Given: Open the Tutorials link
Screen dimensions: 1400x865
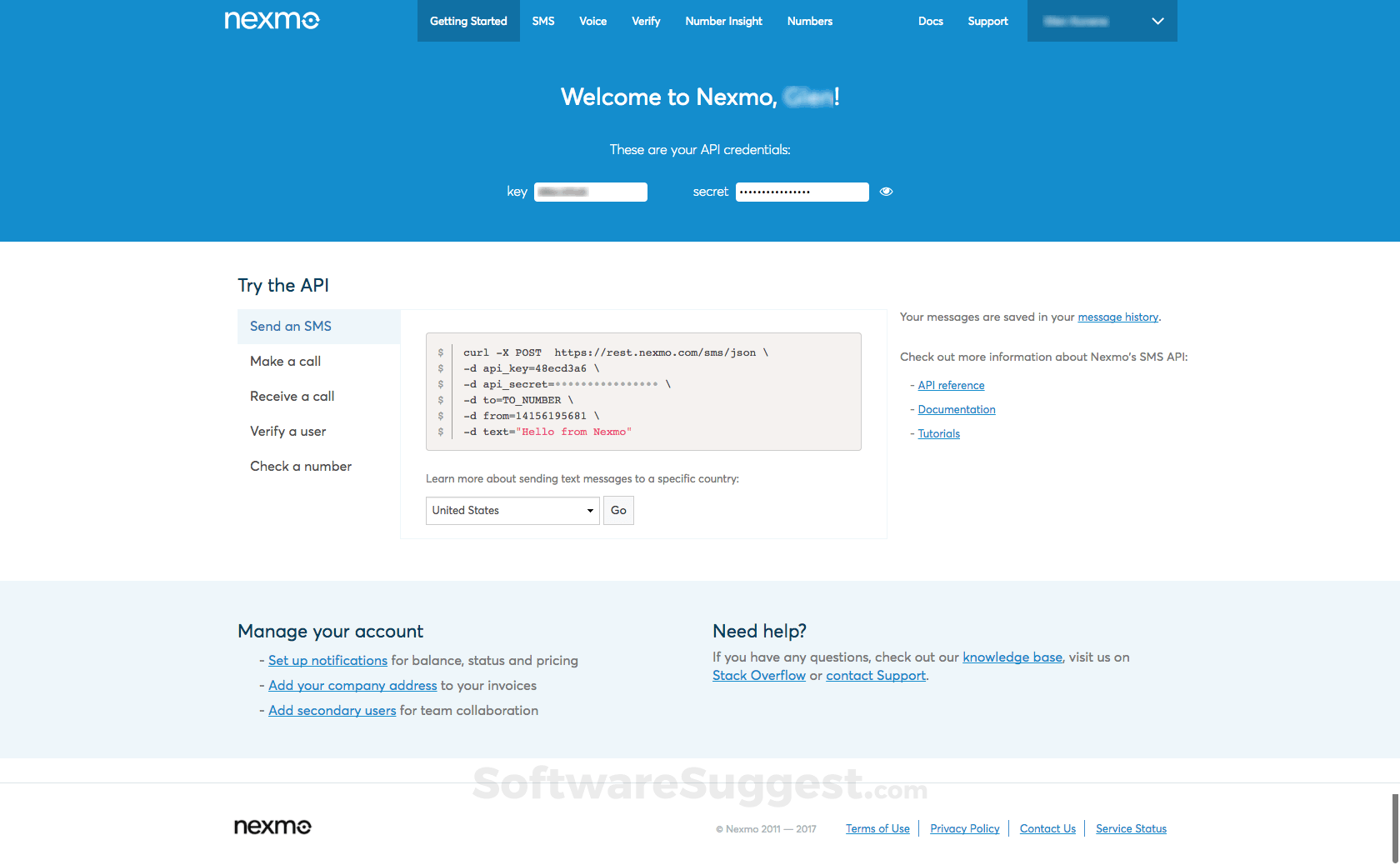Looking at the screenshot, I should pyautogui.click(x=938, y=433).
